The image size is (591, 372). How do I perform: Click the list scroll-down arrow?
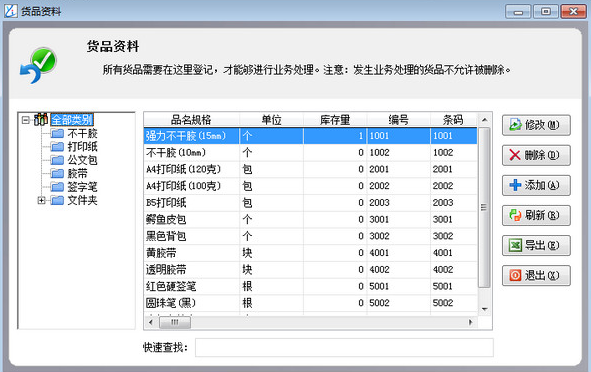click(485, 309)
